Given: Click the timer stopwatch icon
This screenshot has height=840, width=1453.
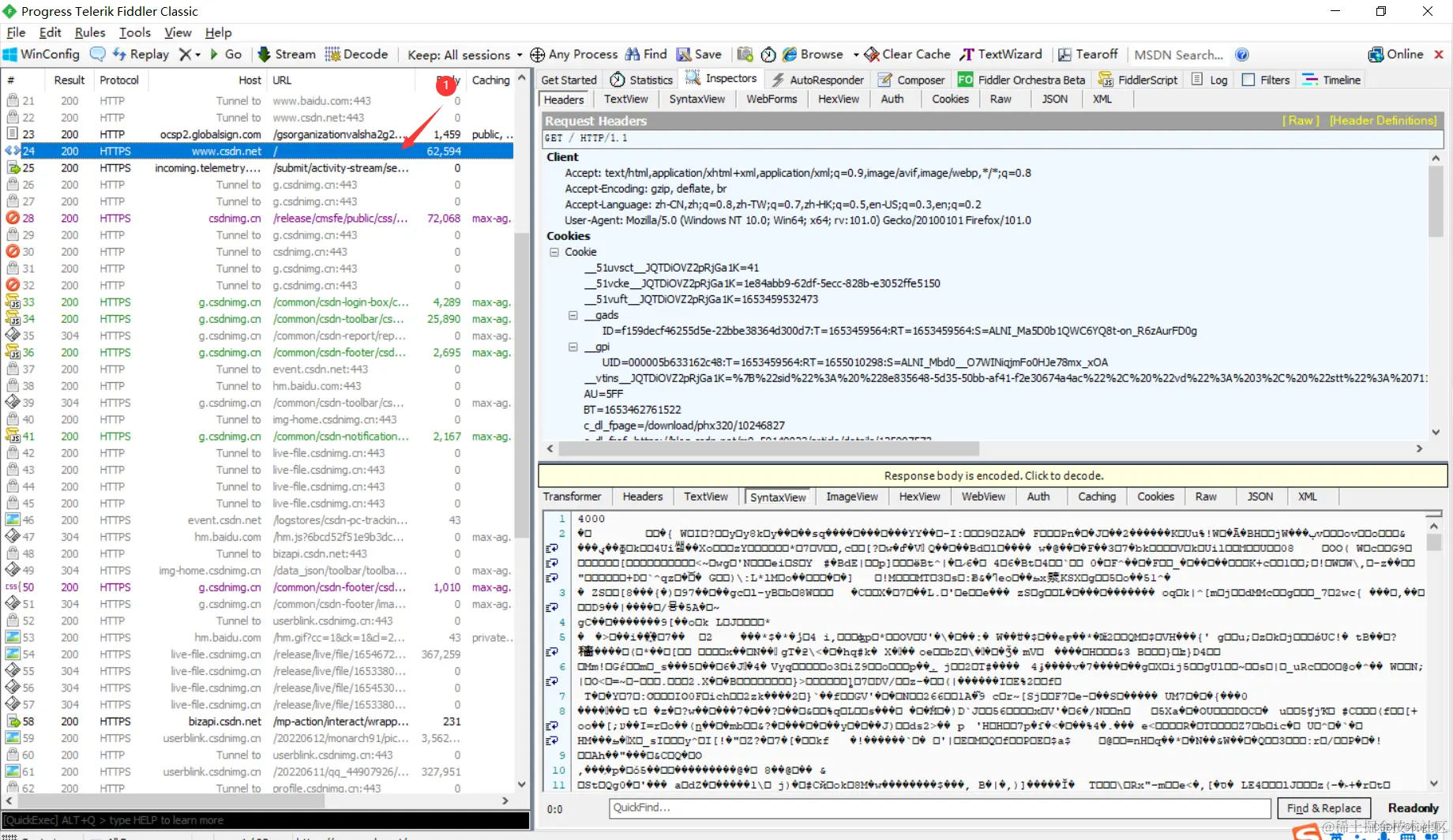Looking at the screenshot, I should click(768, 54).
